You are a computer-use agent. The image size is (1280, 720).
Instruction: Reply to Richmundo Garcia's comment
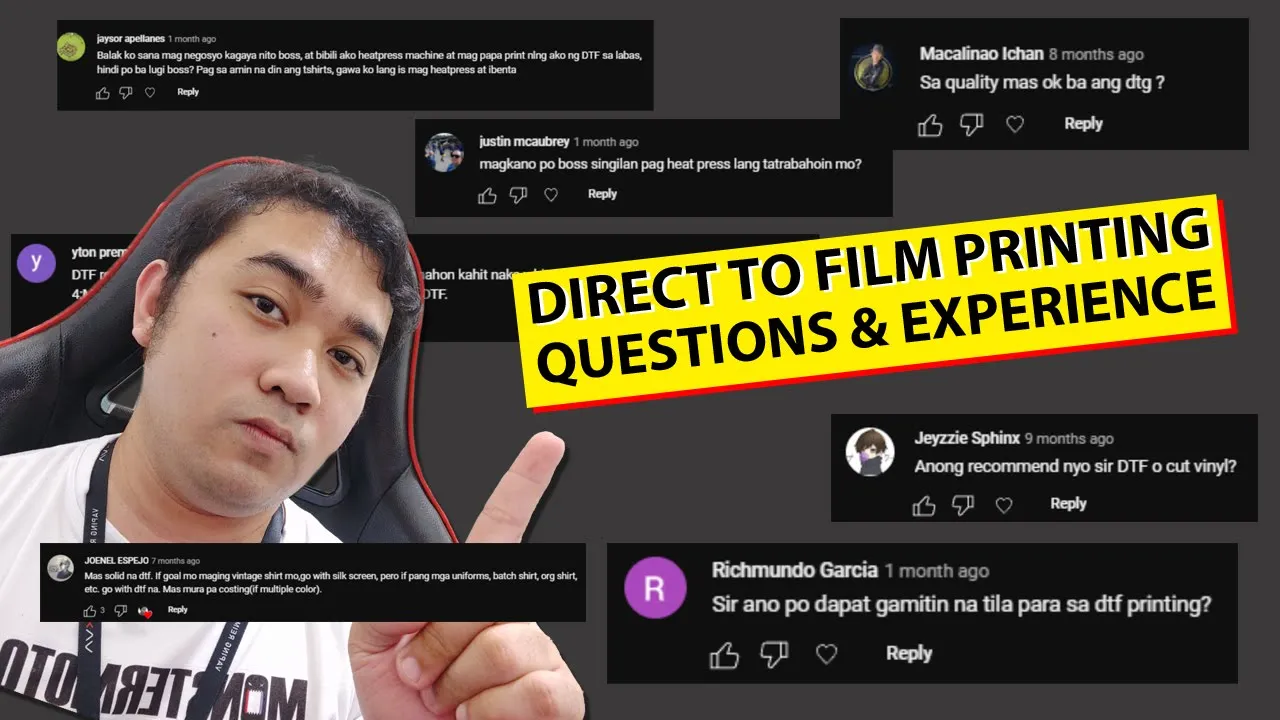[x=909, y=653]
